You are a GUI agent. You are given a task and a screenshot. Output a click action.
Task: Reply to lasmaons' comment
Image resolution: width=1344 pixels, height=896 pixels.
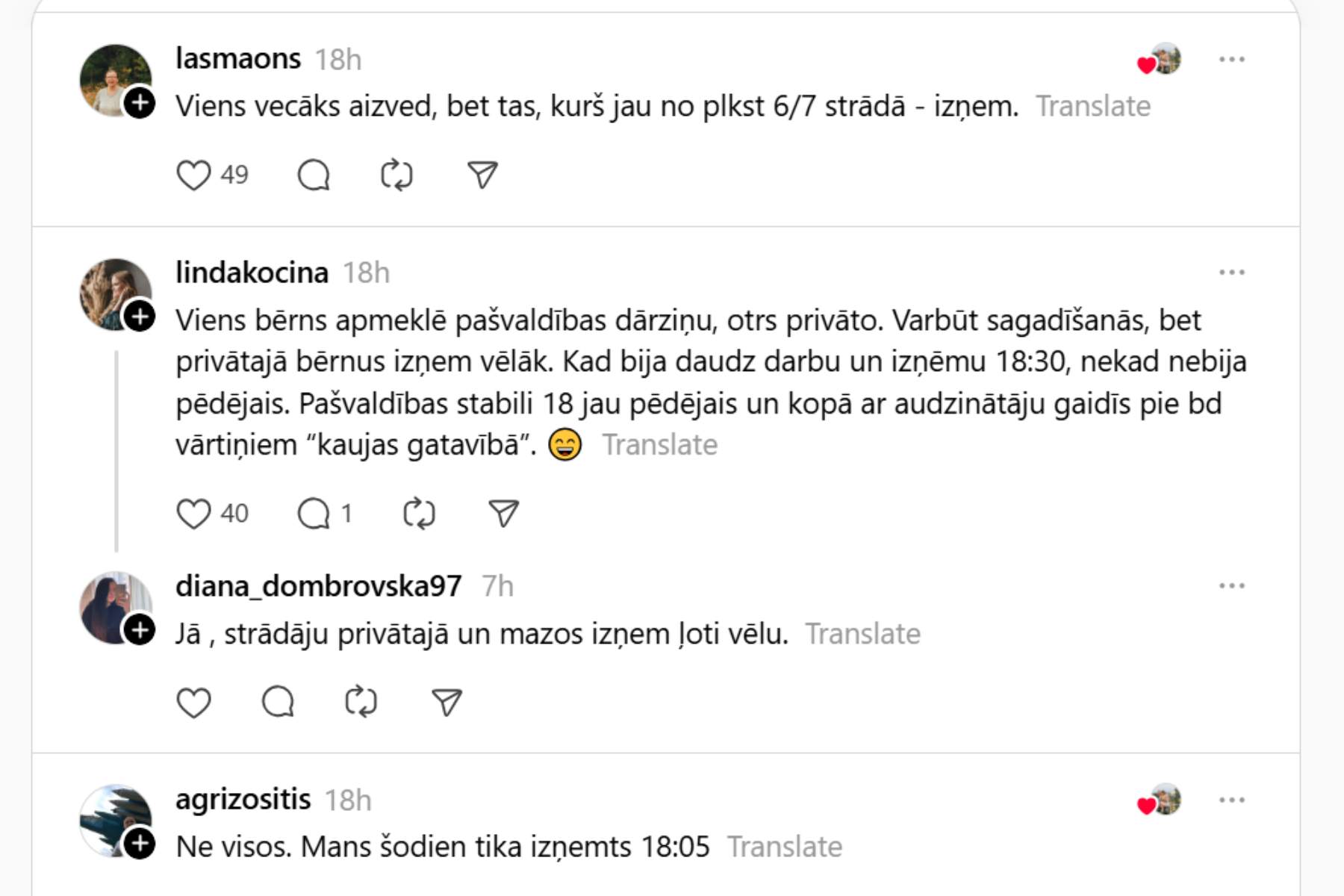click(314, 175)
